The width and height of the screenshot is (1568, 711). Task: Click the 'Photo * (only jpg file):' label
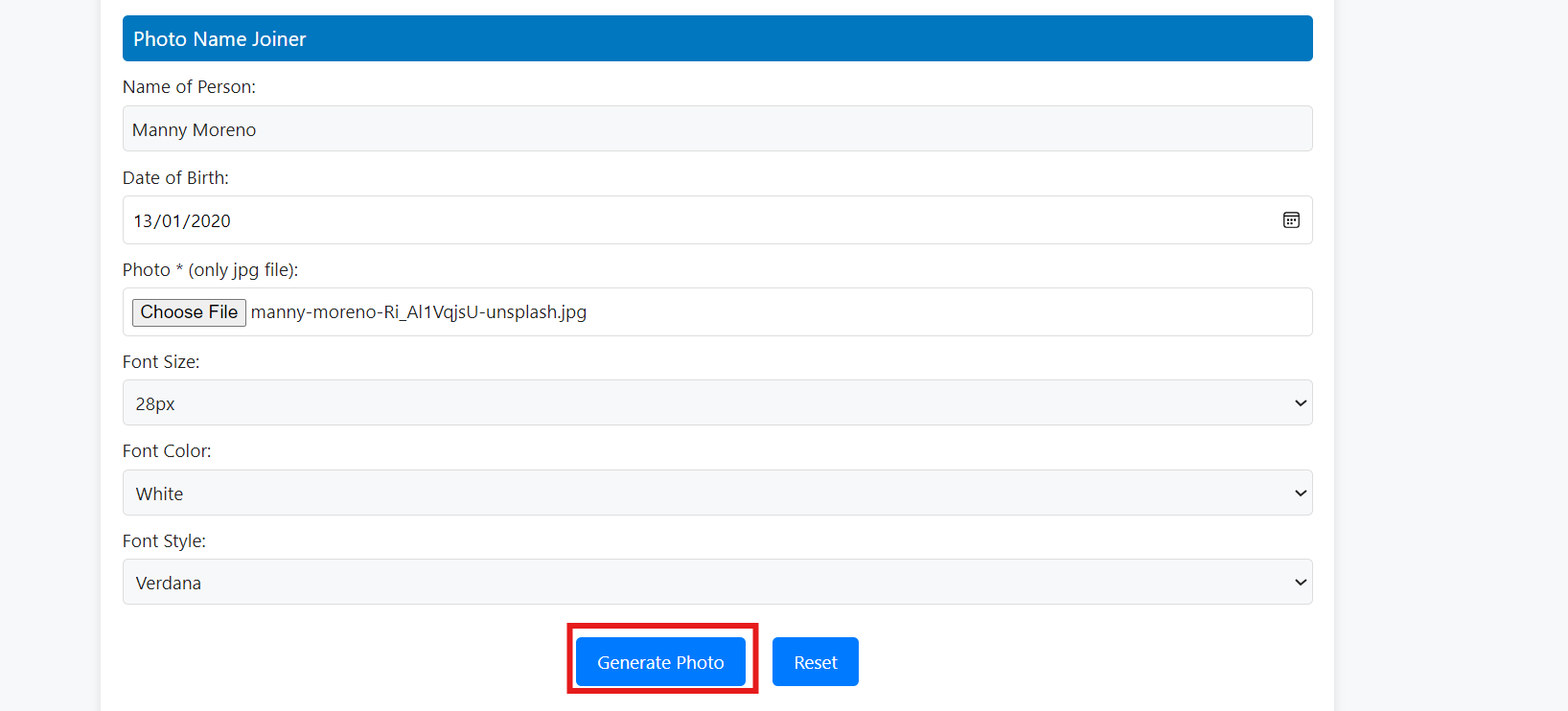[210, 270]
